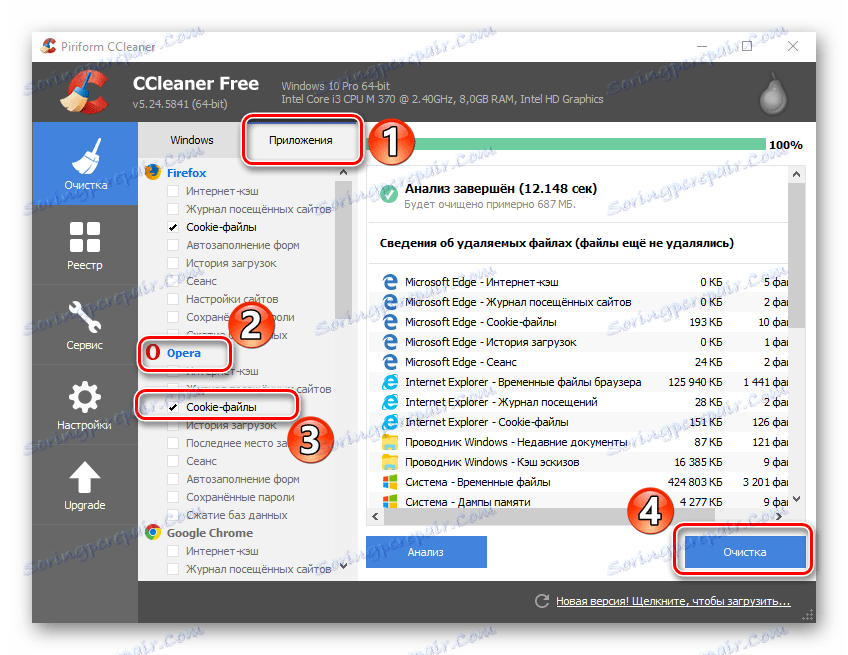
Task: Select row Microsoft Edge - Cookie-файлы
Action: [579, 322]
